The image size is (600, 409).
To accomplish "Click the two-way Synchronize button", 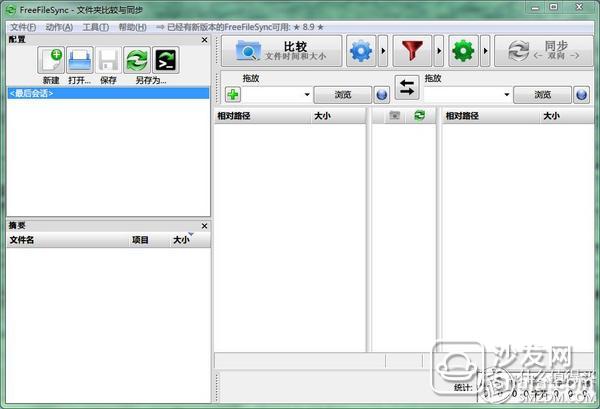I will coord(544,51).
